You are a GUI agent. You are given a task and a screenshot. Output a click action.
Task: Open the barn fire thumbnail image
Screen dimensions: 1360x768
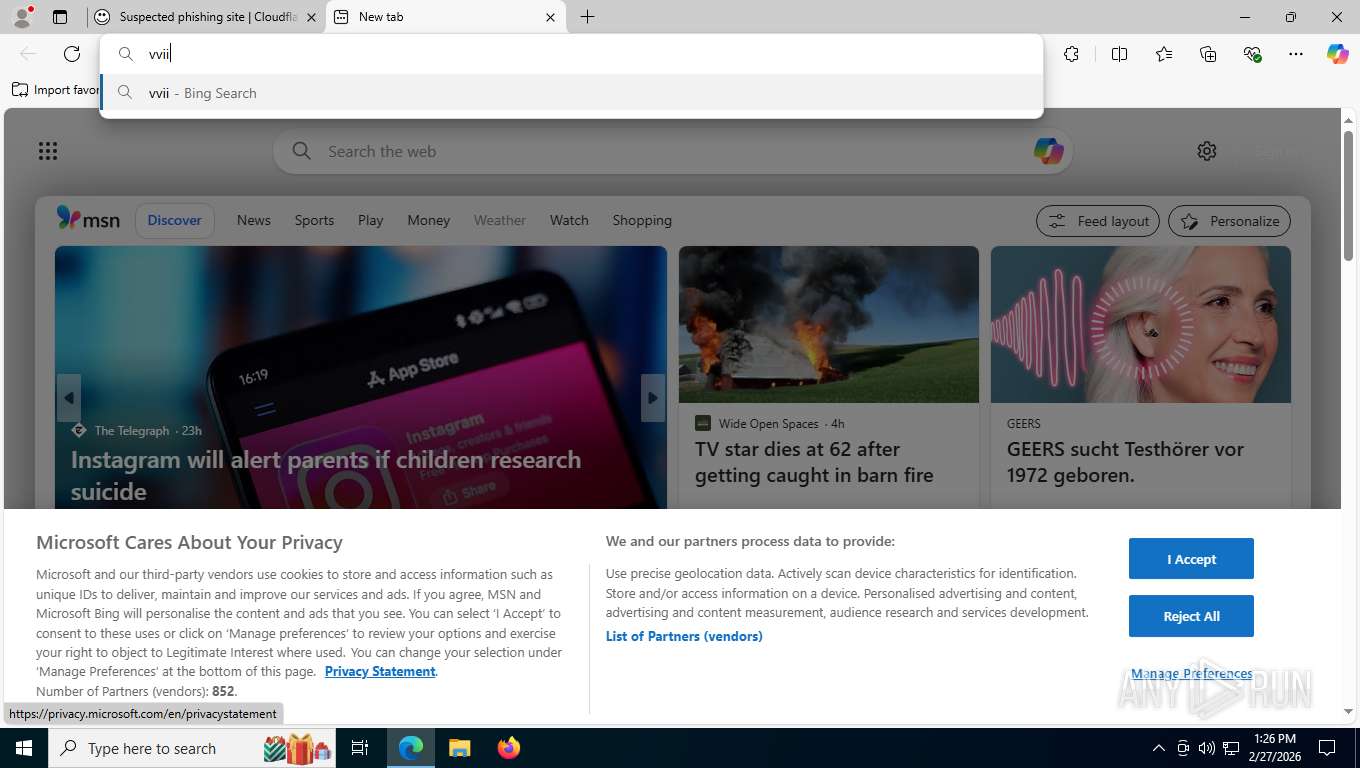tap(829, 325)
